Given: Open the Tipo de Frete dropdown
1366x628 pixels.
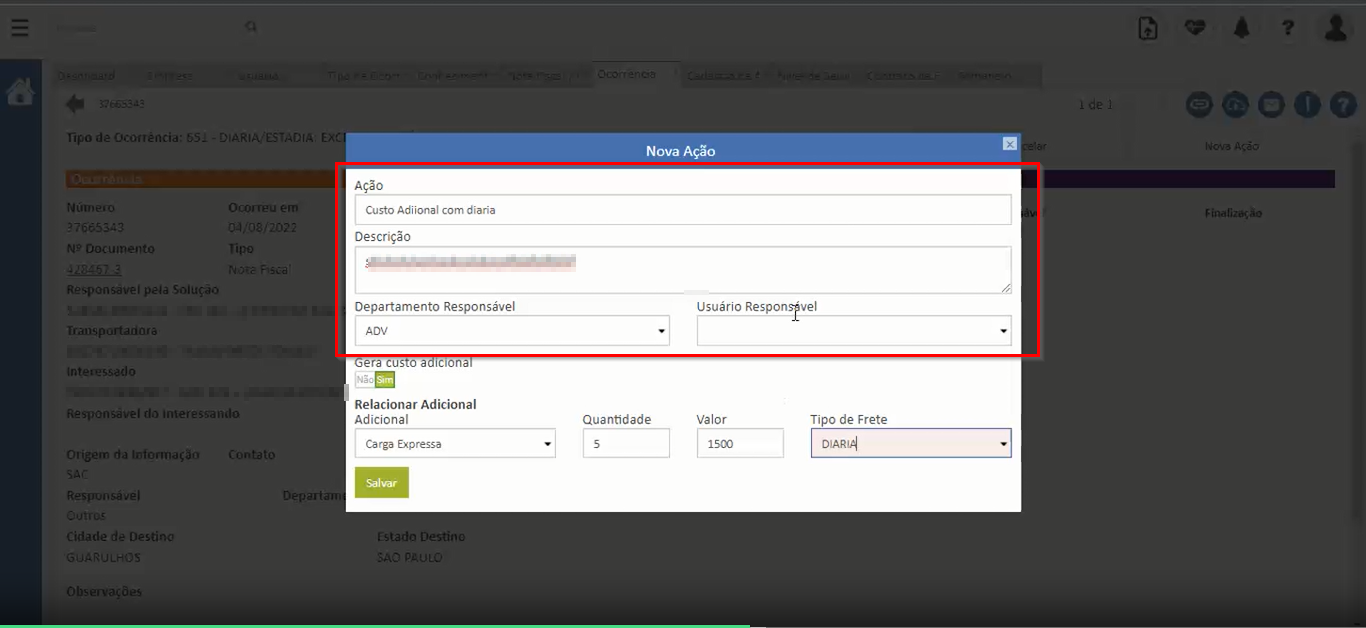Looking at the screenshot, I should (x=910, y=444).
